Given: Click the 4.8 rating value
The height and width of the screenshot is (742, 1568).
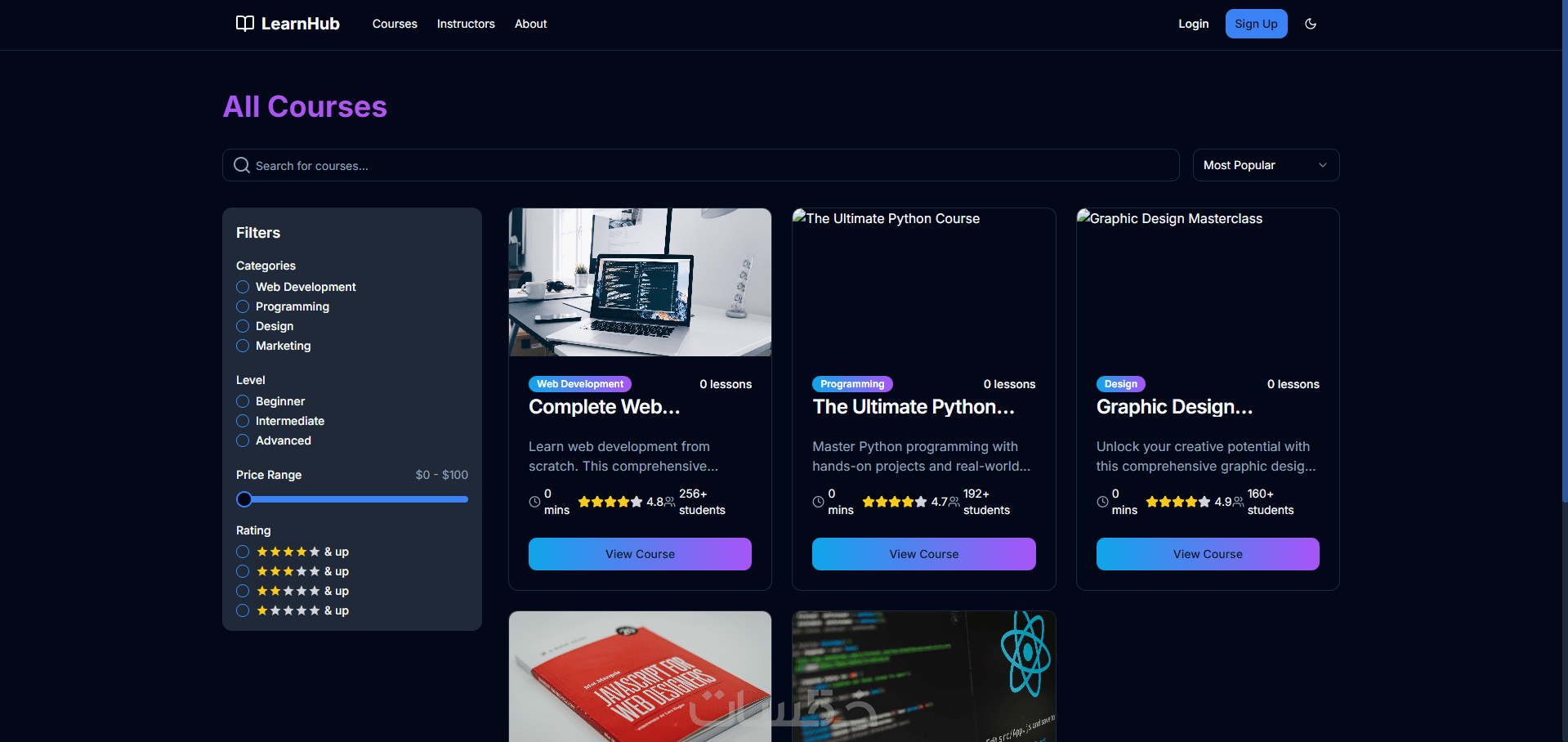Looking at the screenshot, I should point(654,502).
